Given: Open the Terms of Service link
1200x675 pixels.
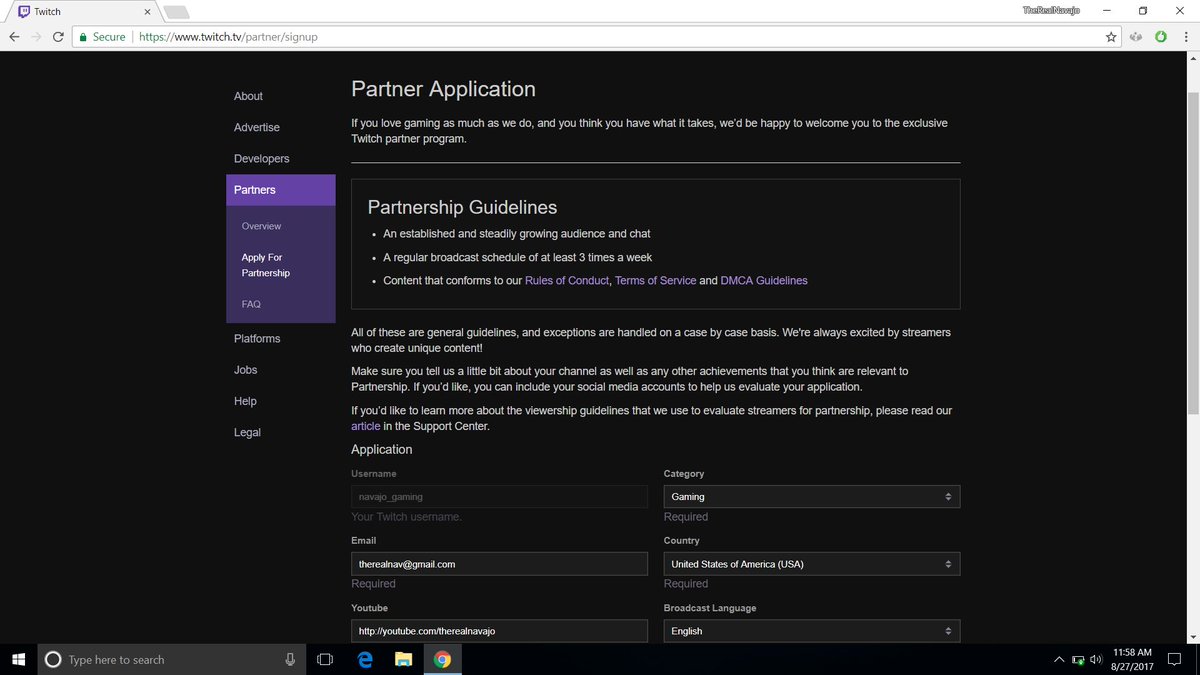Looking at the screenshot, I should [655, 281].
